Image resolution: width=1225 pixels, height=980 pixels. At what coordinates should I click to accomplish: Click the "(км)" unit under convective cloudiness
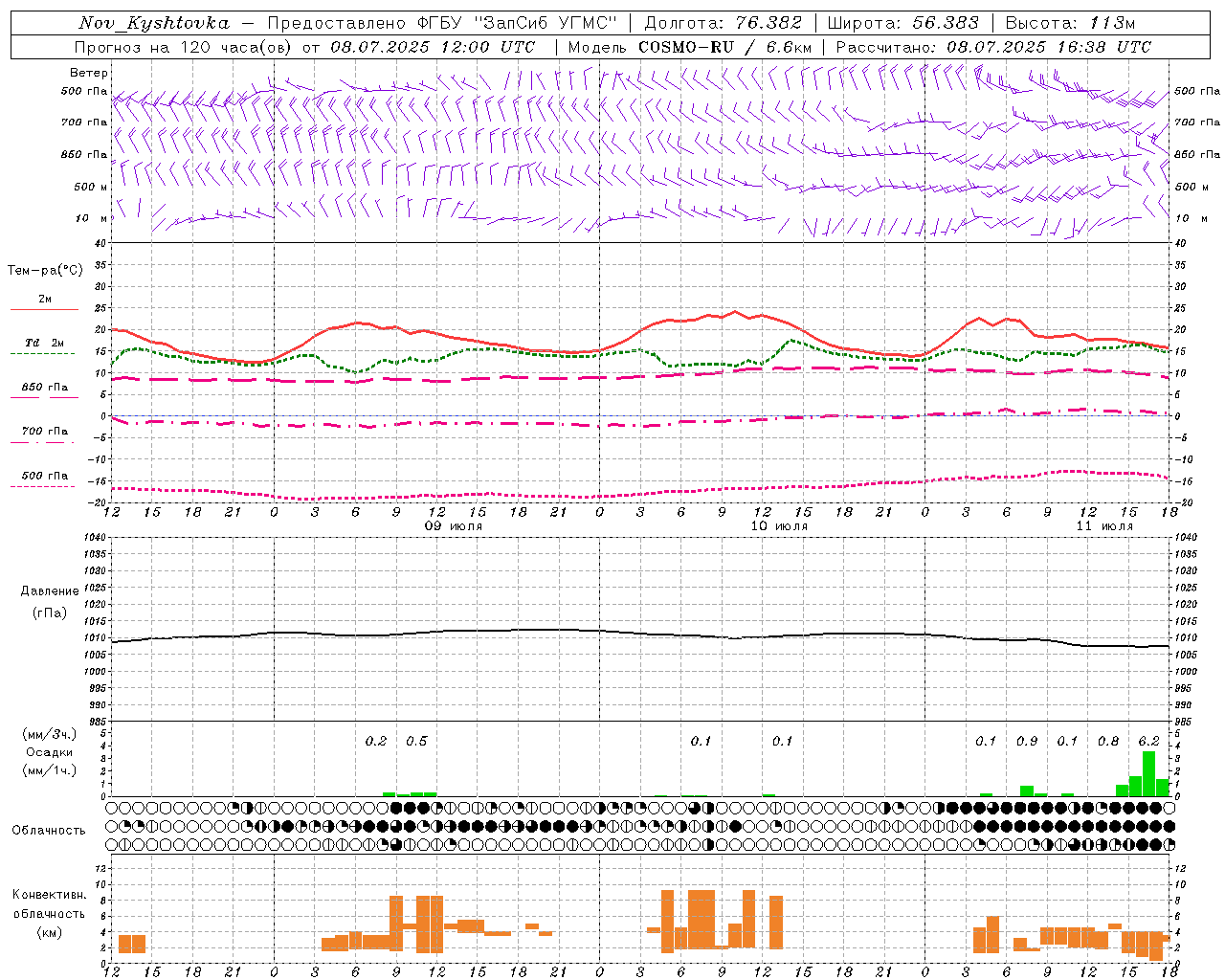click(50, 932)
